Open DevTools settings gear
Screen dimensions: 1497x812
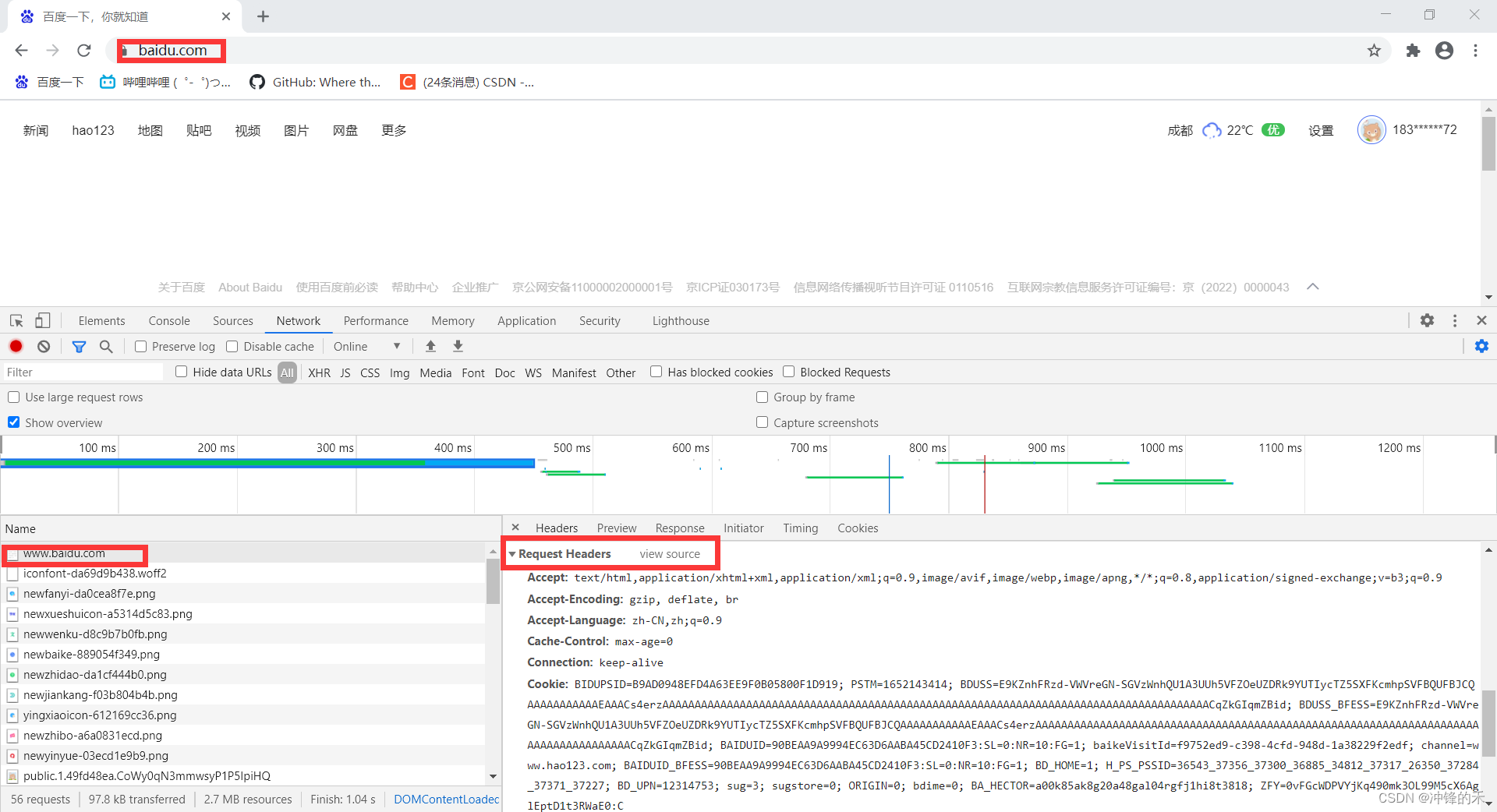pos(1427,320)
